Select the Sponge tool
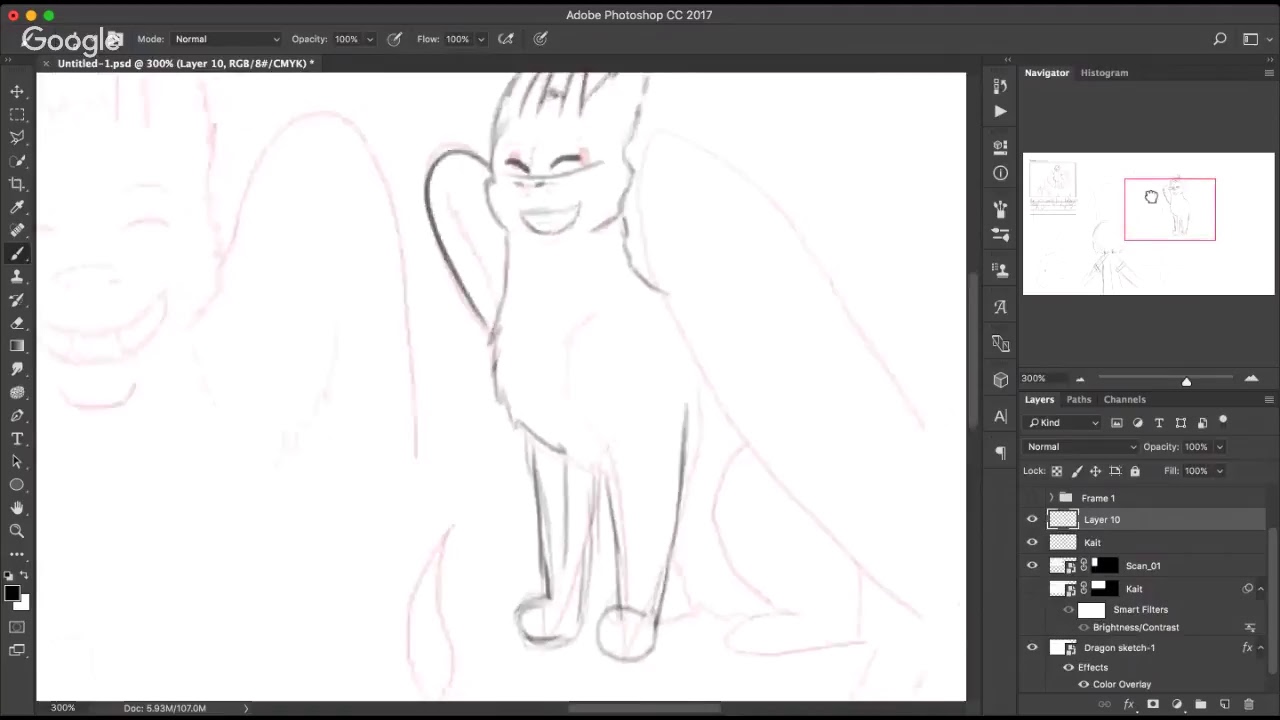This screenshot has width=1280, height=720. [17, 392]
